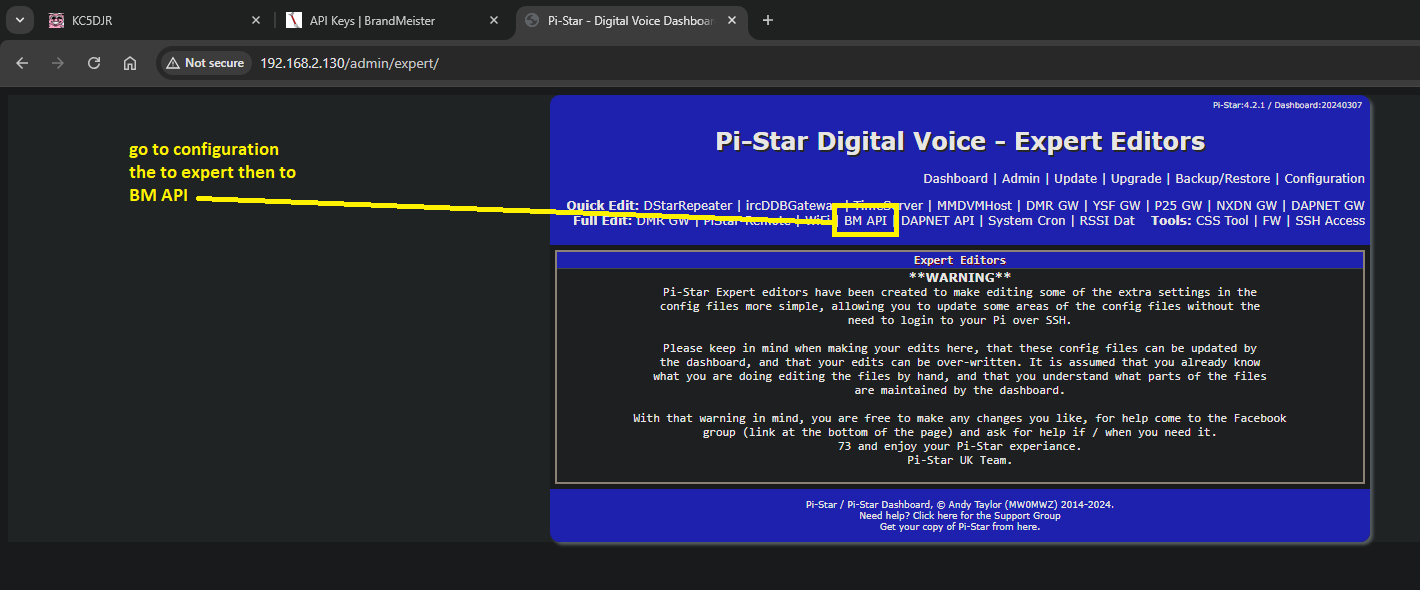
Task: Click the Expert Editors section header
Action: tap(960, 260)
